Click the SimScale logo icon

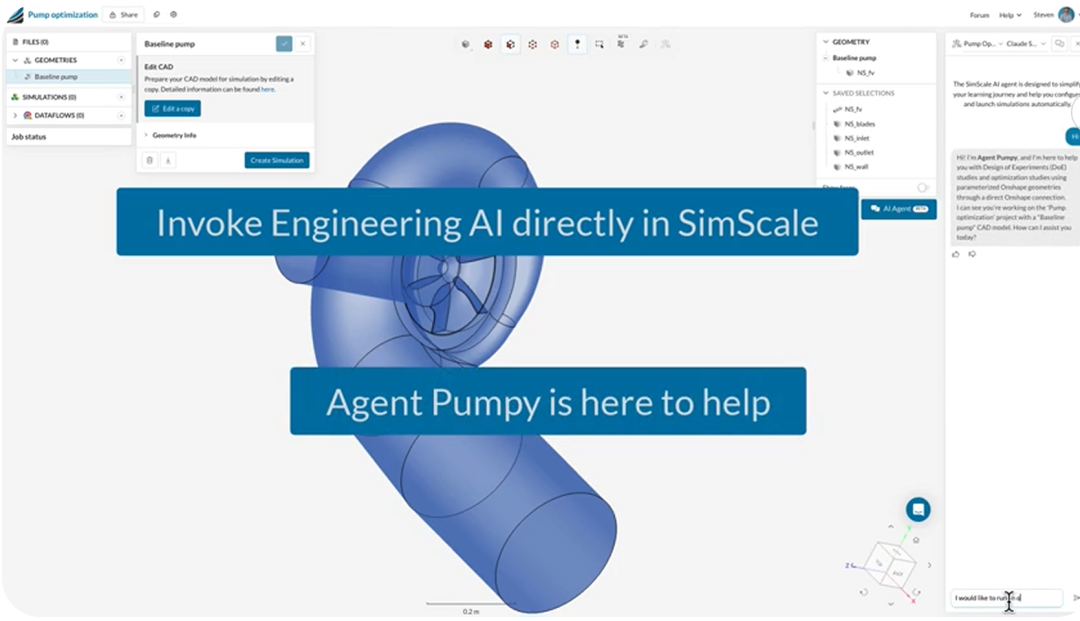[x=15, y=14]
